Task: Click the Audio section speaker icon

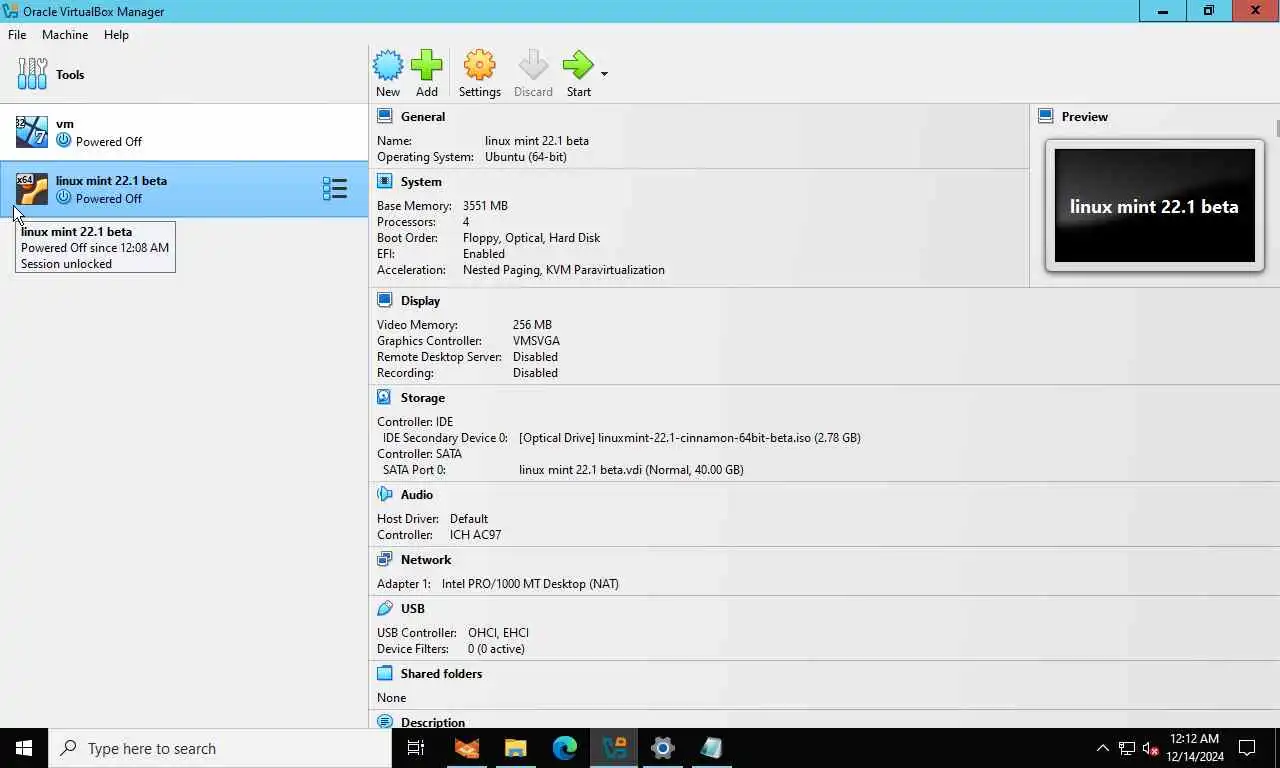Action: (x=385, y=495)
